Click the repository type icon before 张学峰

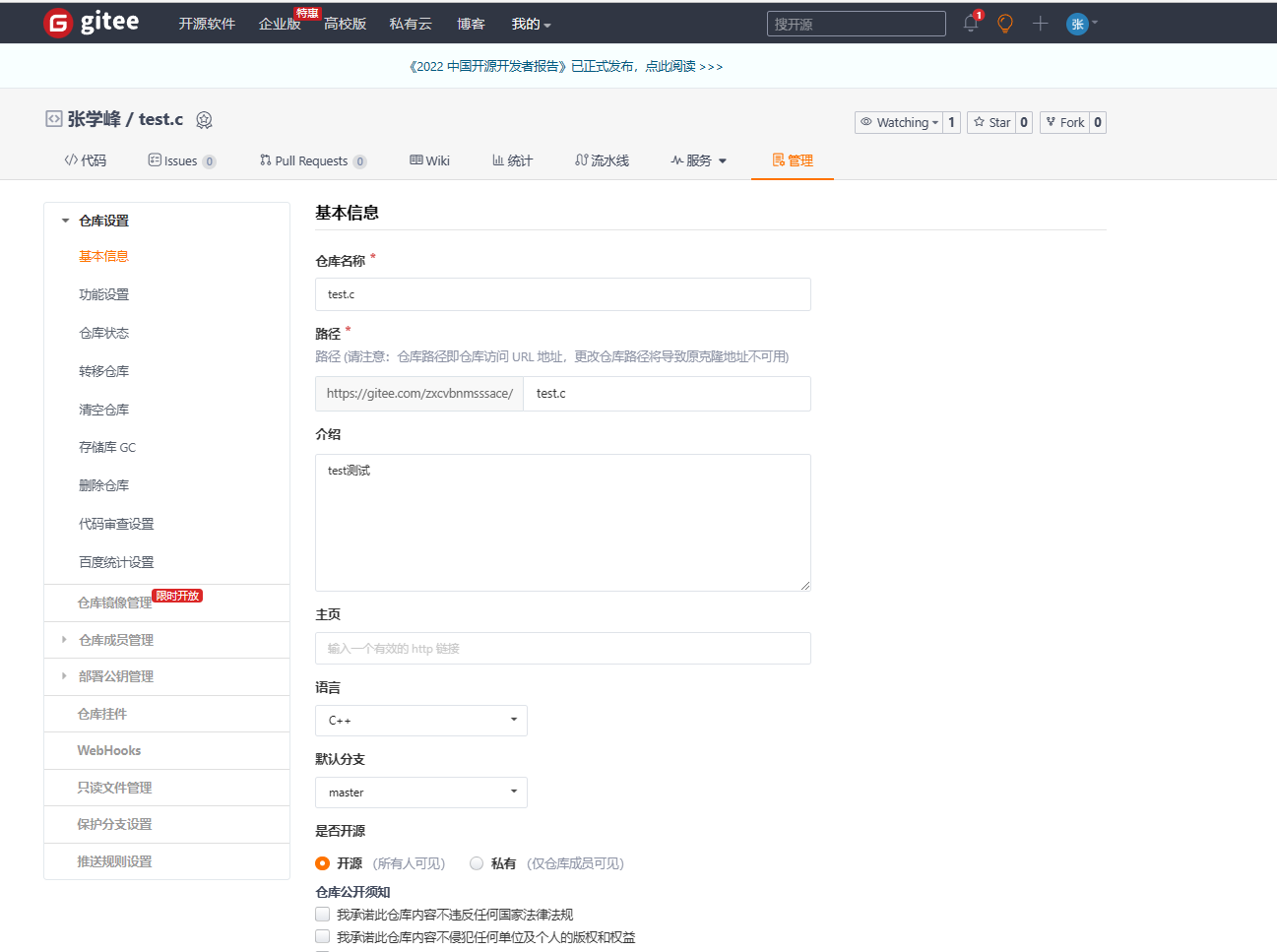pyautogui.click(x=54, y=119)
